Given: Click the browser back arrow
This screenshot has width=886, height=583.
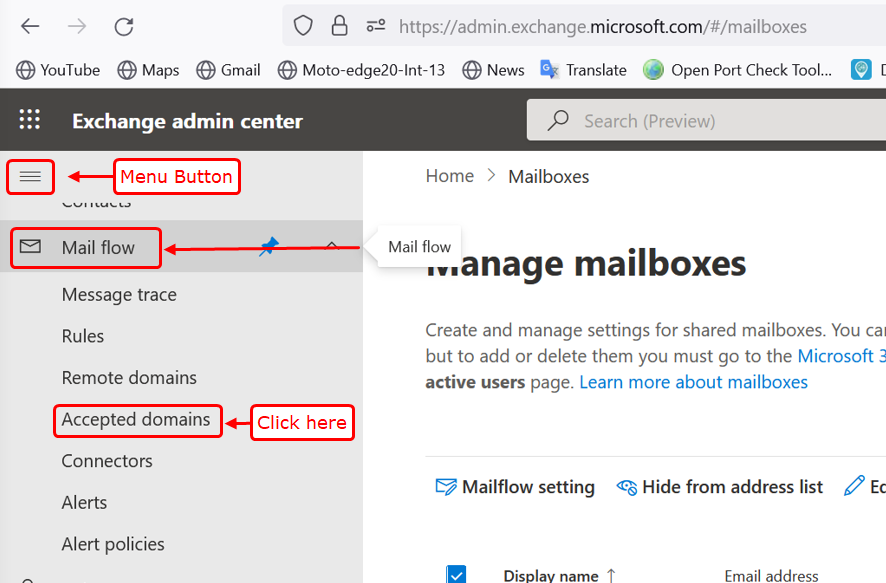Looking at the screenshot, I should (30, 27).
